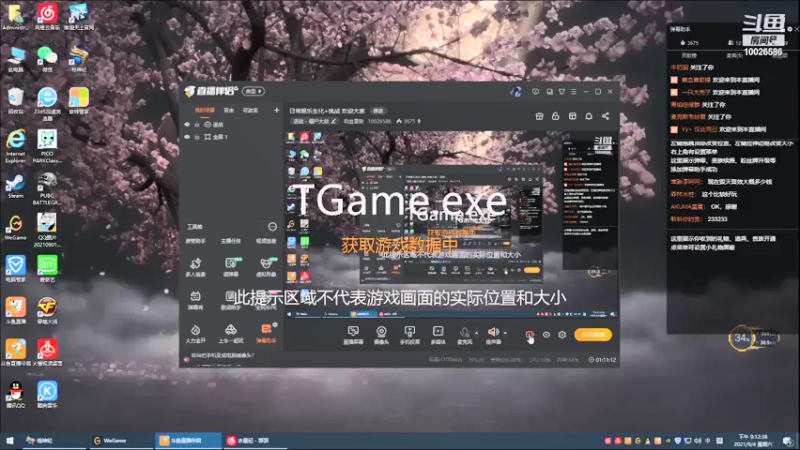
Task: Mute the microphone
Action: point(464,335)
